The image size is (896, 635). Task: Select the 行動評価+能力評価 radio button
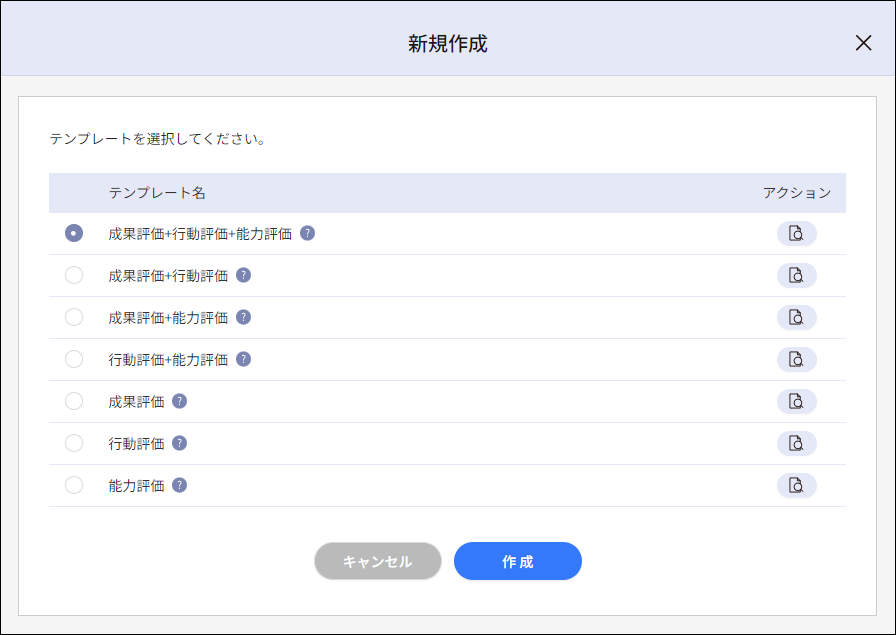point(73,360)
